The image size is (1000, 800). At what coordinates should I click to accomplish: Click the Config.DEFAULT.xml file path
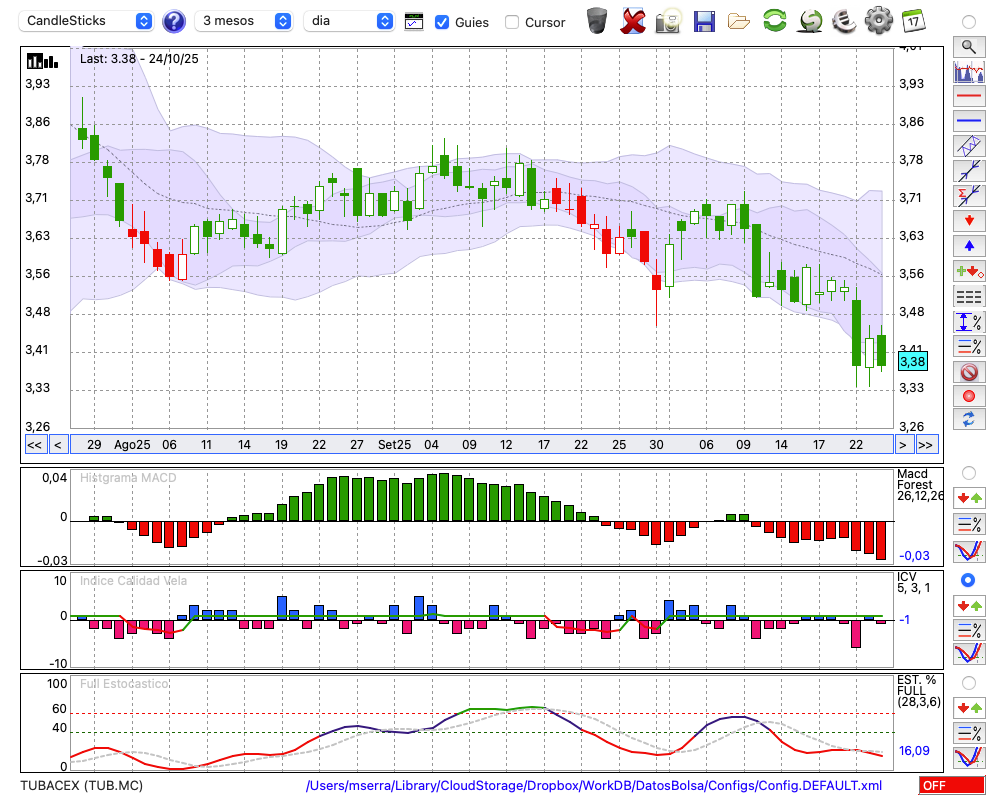coord(594,785)
